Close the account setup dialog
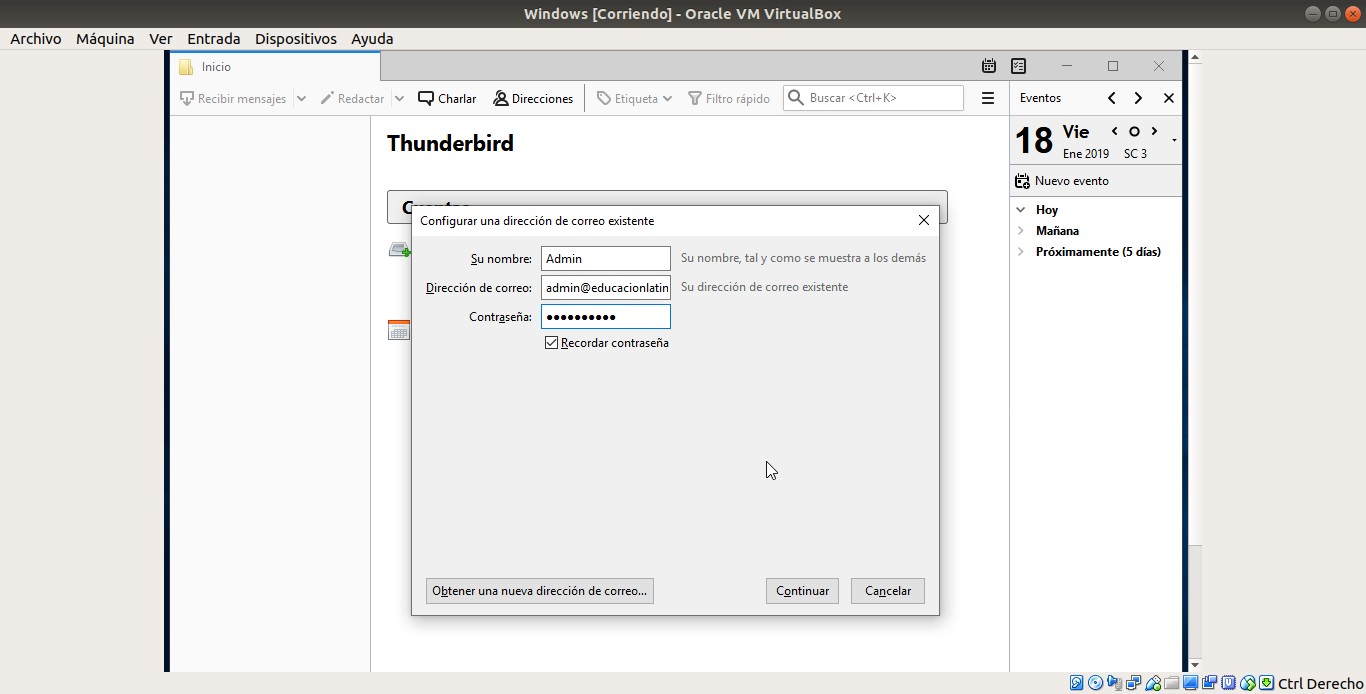The image size is (1366, 694). pos(924,220)
